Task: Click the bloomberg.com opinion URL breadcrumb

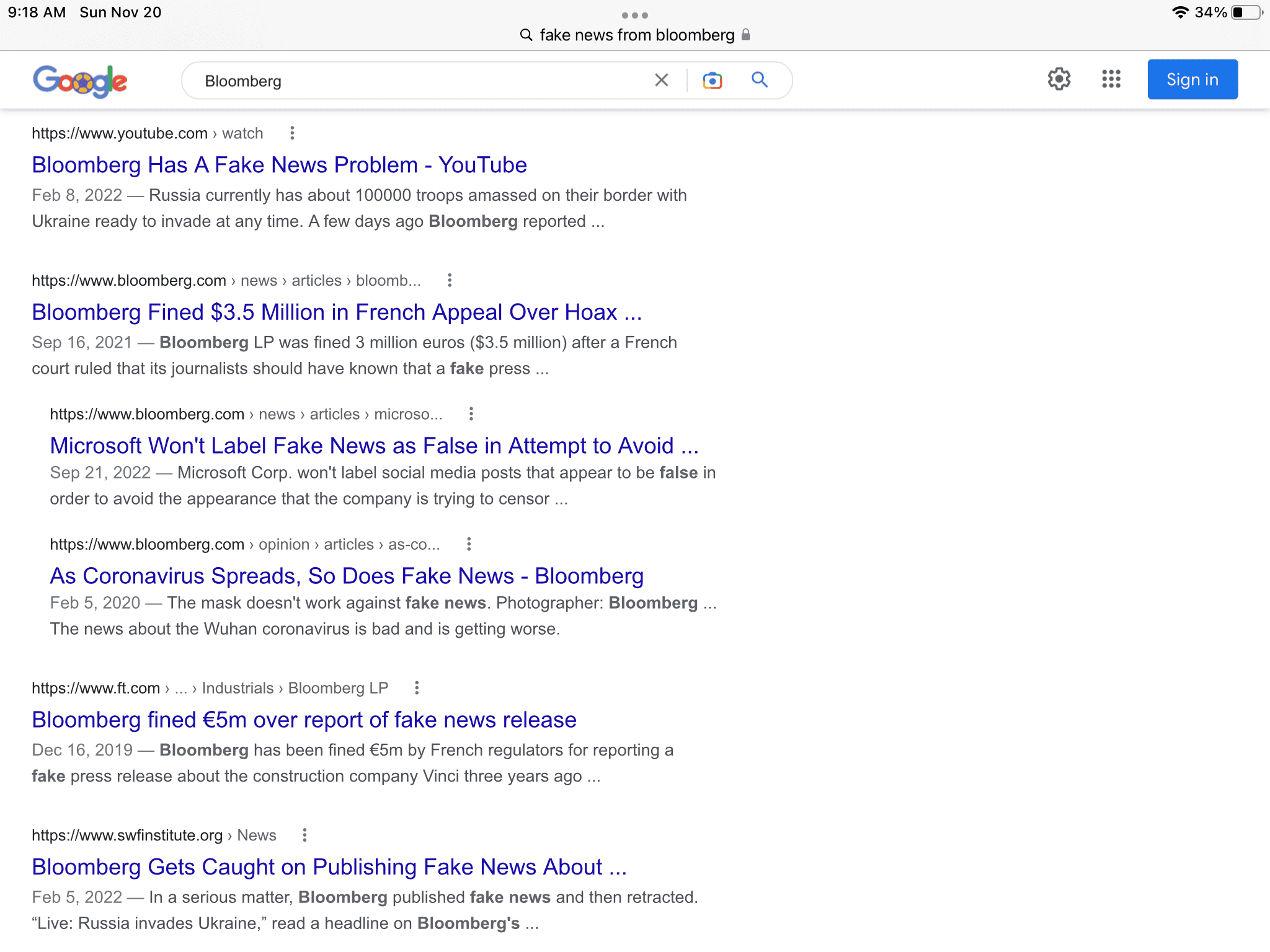Action: point(245,544)
